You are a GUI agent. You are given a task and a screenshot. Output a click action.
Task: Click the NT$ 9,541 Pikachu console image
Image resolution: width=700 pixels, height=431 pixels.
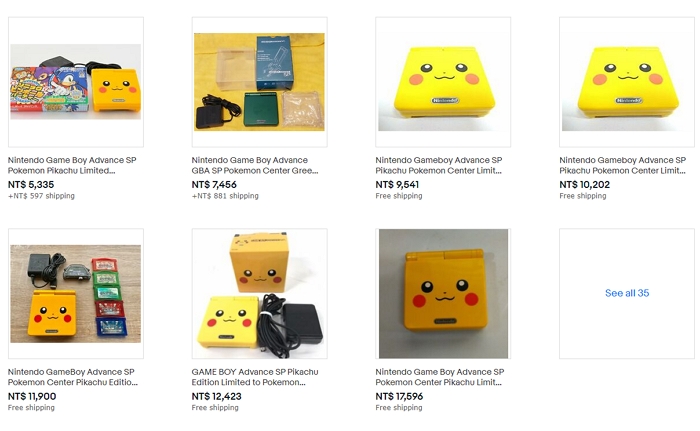pyautogui.click(x=443, y=82)
